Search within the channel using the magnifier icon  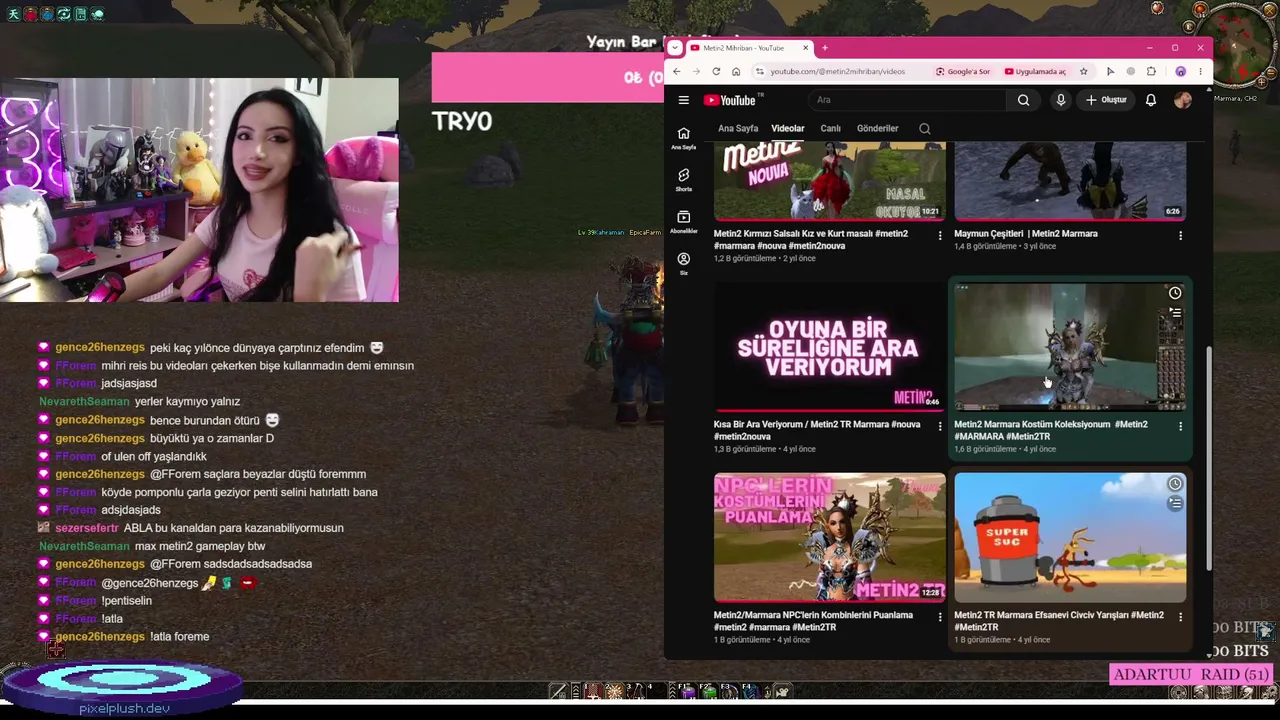coord(925,129)
